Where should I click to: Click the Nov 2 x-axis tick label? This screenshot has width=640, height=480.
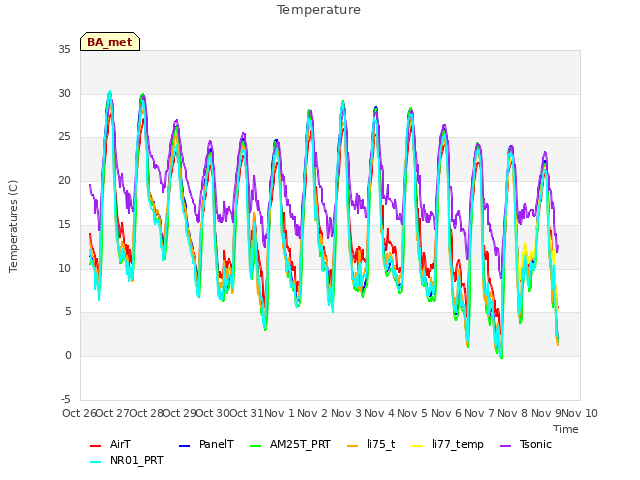(x=313, y=413)
